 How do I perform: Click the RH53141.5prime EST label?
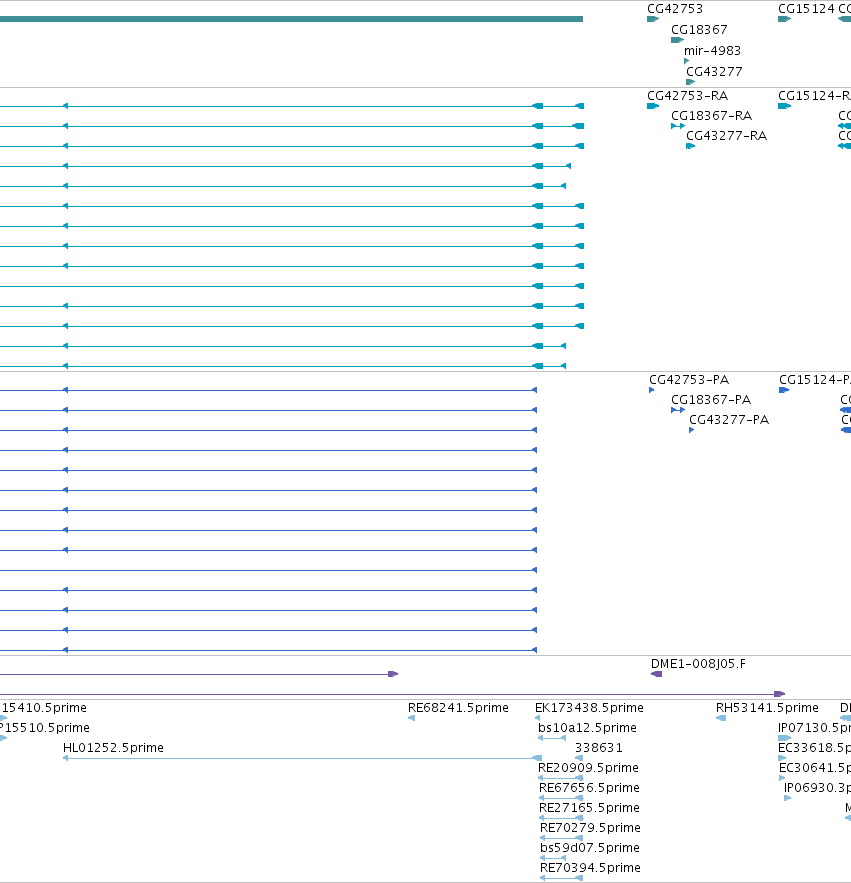tap(767, 708)
